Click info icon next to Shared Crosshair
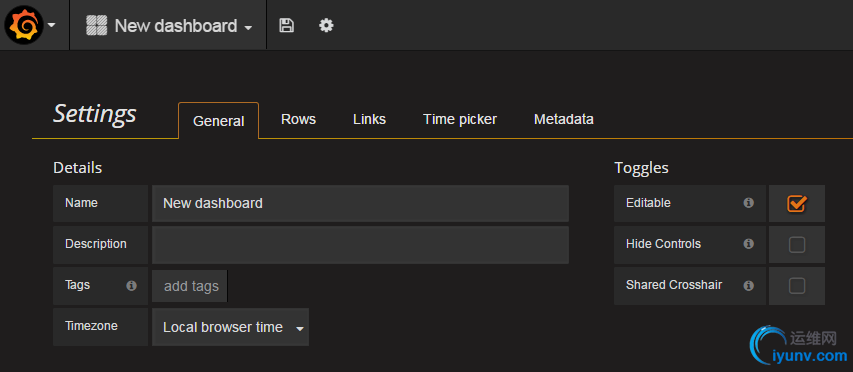The image size is (853, 372). (x=749, y=285)
